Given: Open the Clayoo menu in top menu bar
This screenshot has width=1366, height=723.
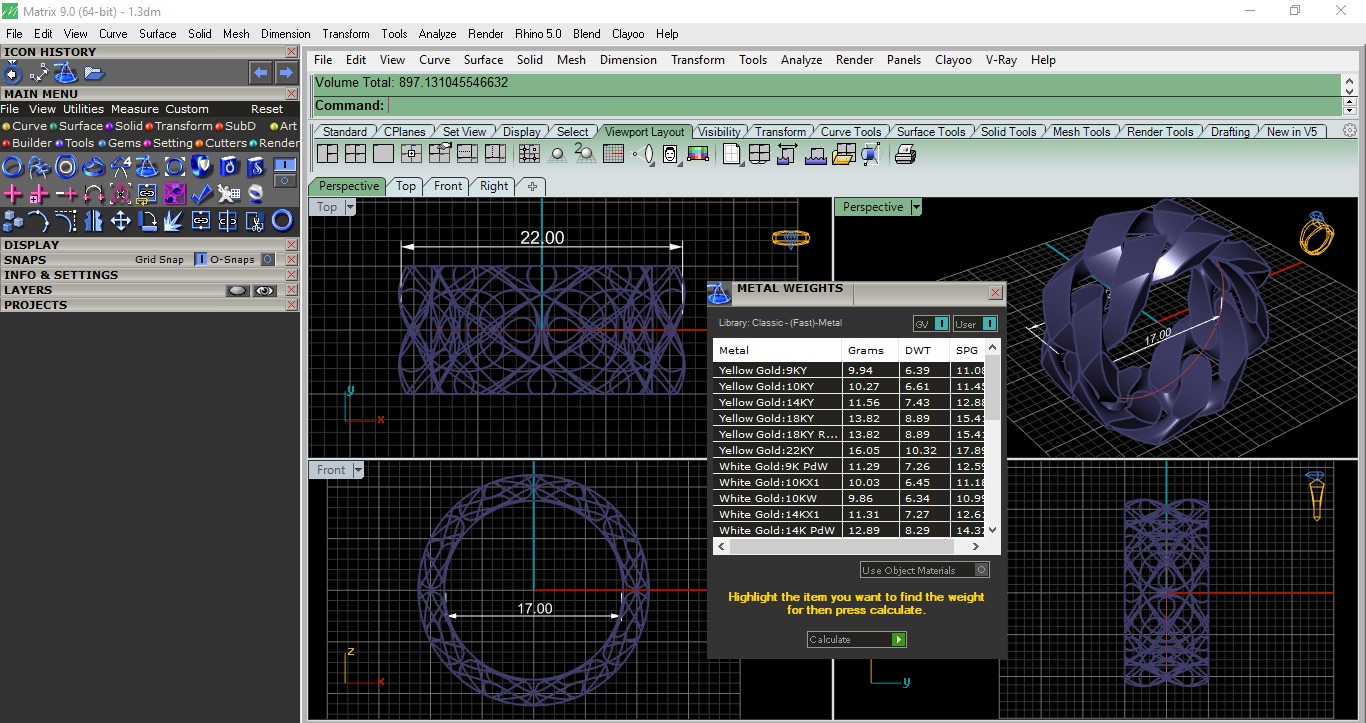Looking at the screenshot, I should tap(953, 60).
